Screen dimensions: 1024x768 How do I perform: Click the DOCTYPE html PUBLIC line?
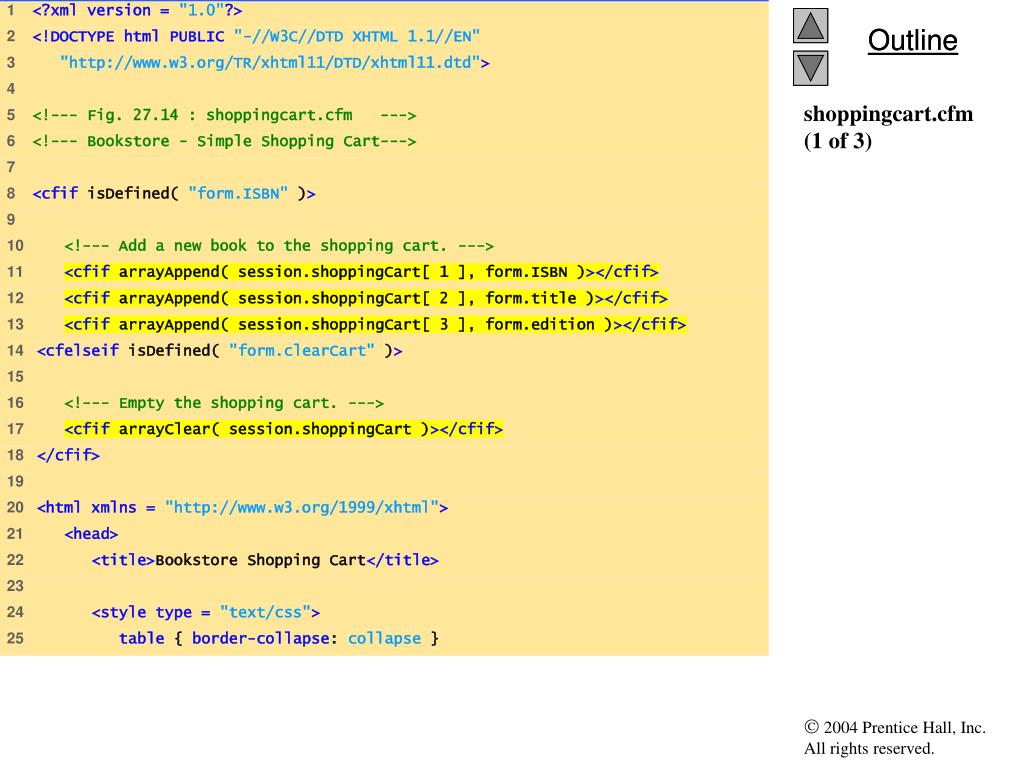pos(256,36)
